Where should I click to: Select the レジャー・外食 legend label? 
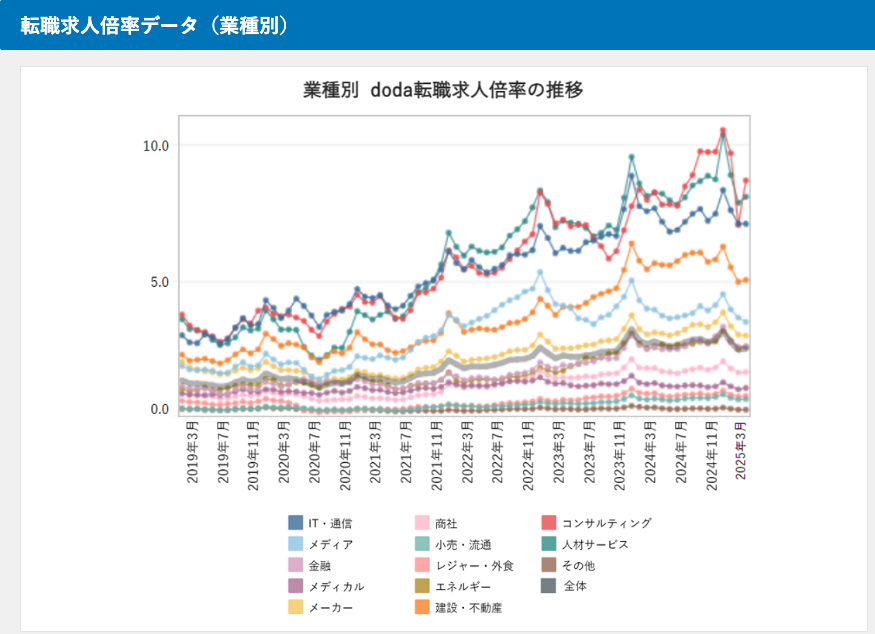pos(474,566)
